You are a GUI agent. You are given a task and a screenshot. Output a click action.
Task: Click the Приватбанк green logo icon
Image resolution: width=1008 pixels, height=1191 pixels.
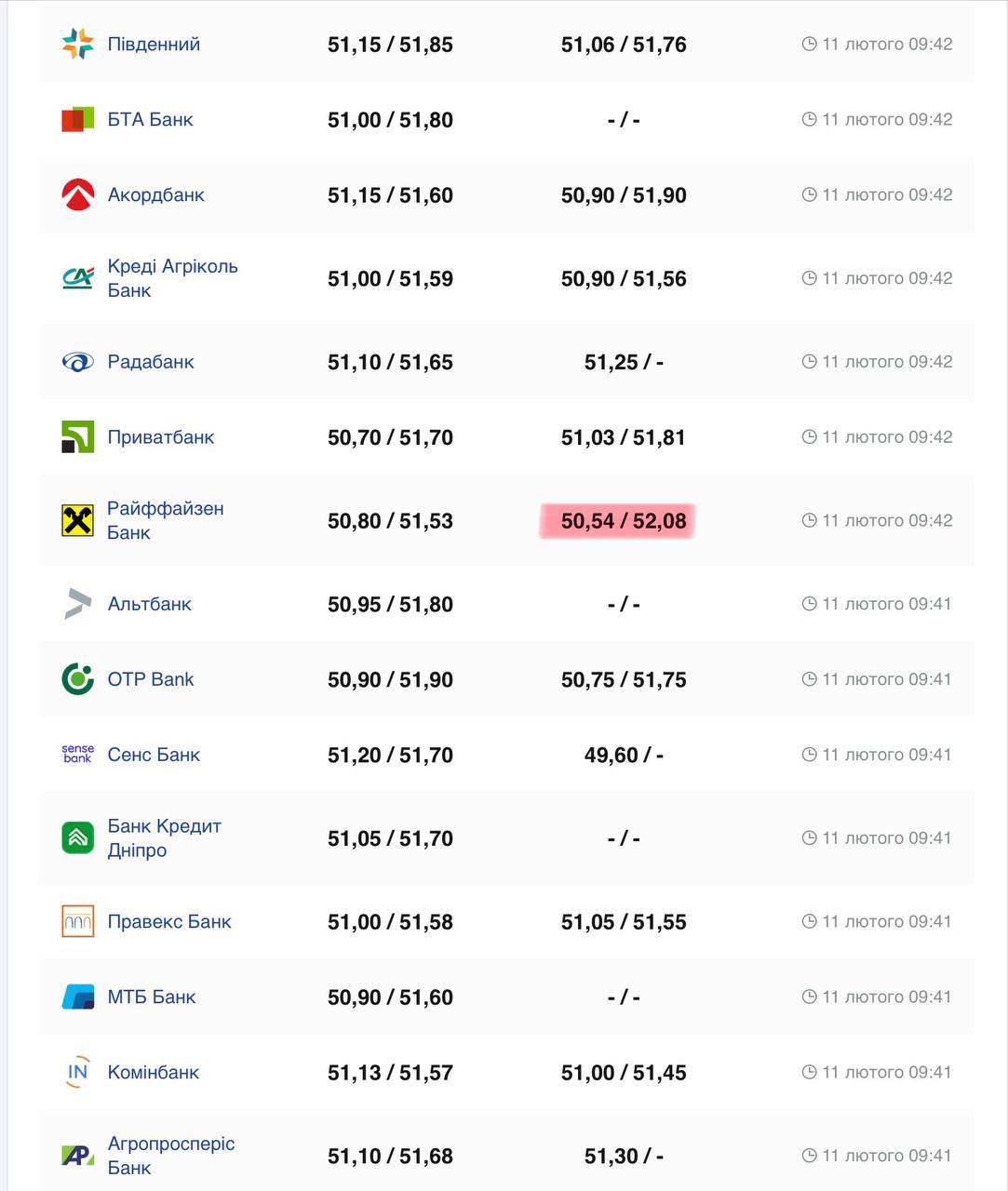77,436
